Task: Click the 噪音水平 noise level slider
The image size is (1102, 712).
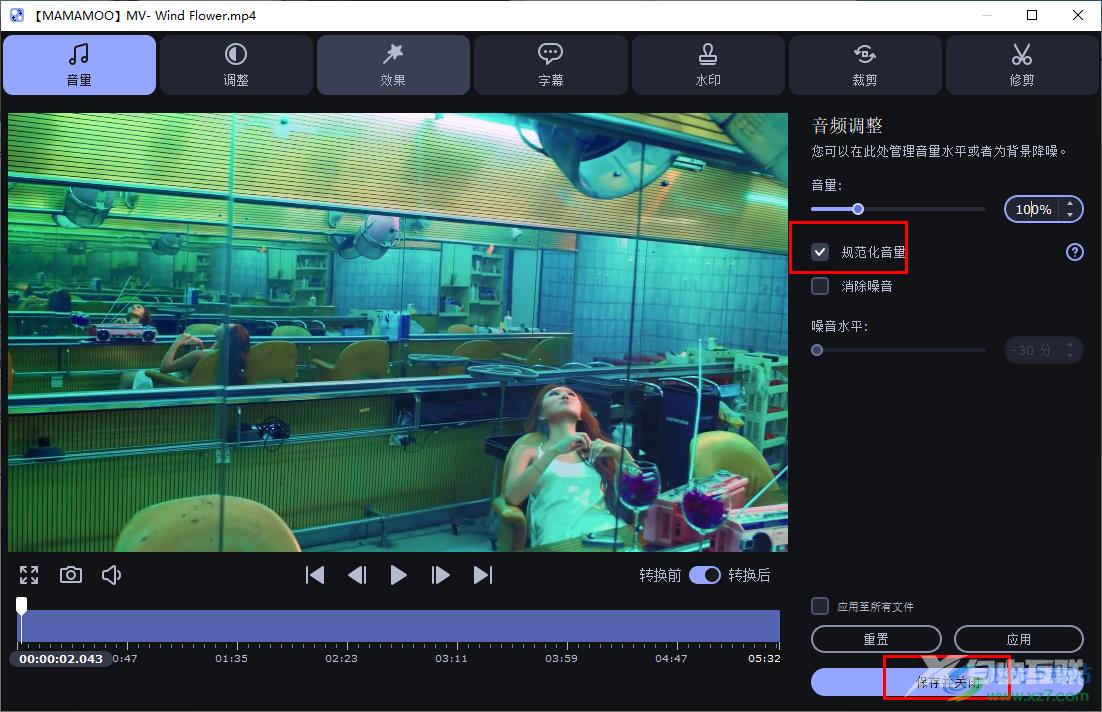Action: point(898,350)
